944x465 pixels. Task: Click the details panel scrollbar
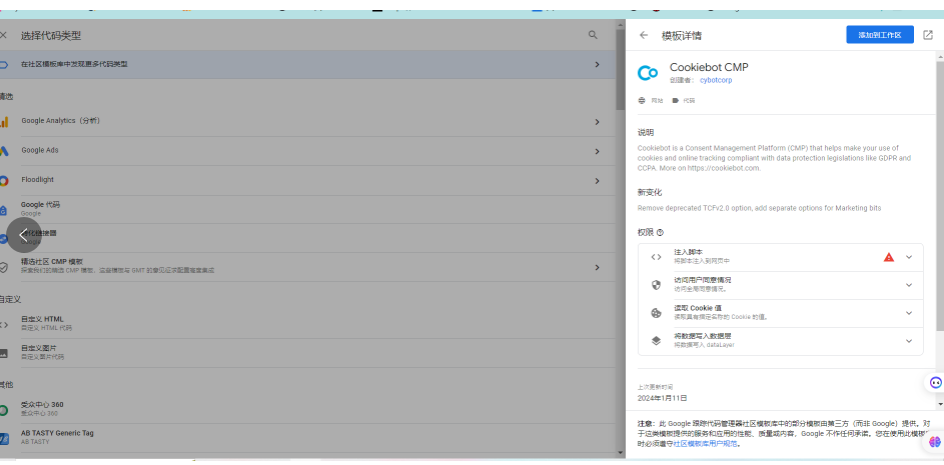940,195
